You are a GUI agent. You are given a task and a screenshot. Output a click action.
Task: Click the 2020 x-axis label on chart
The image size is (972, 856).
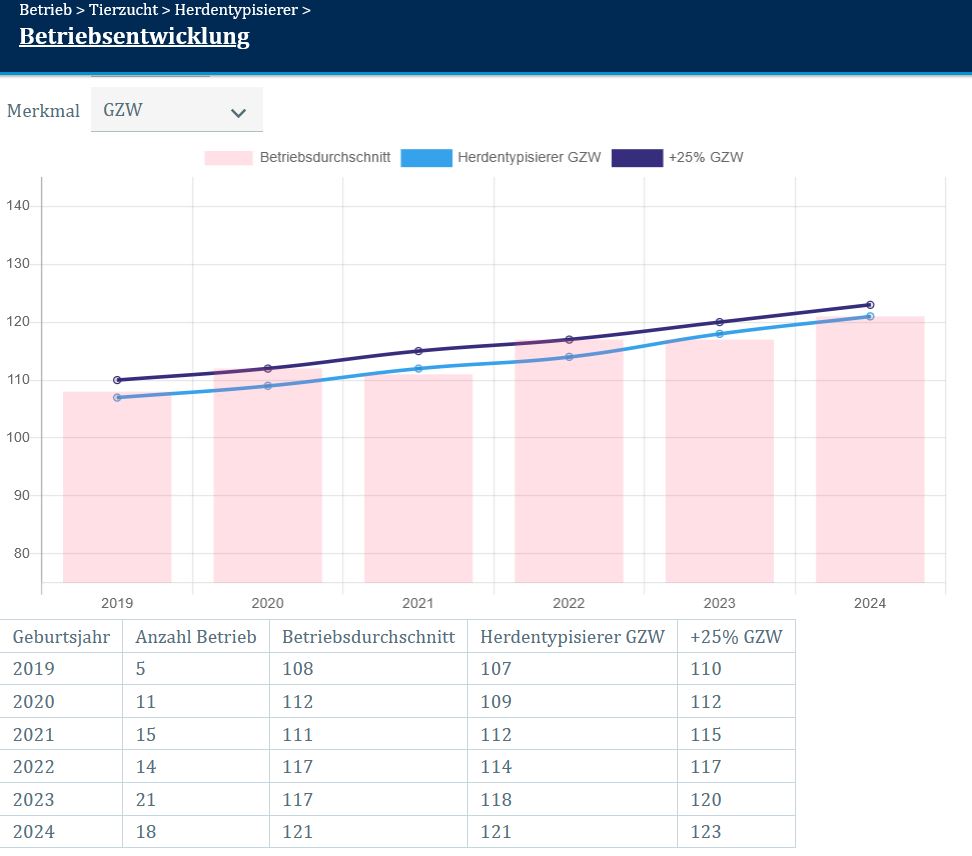tap(267, 603)
